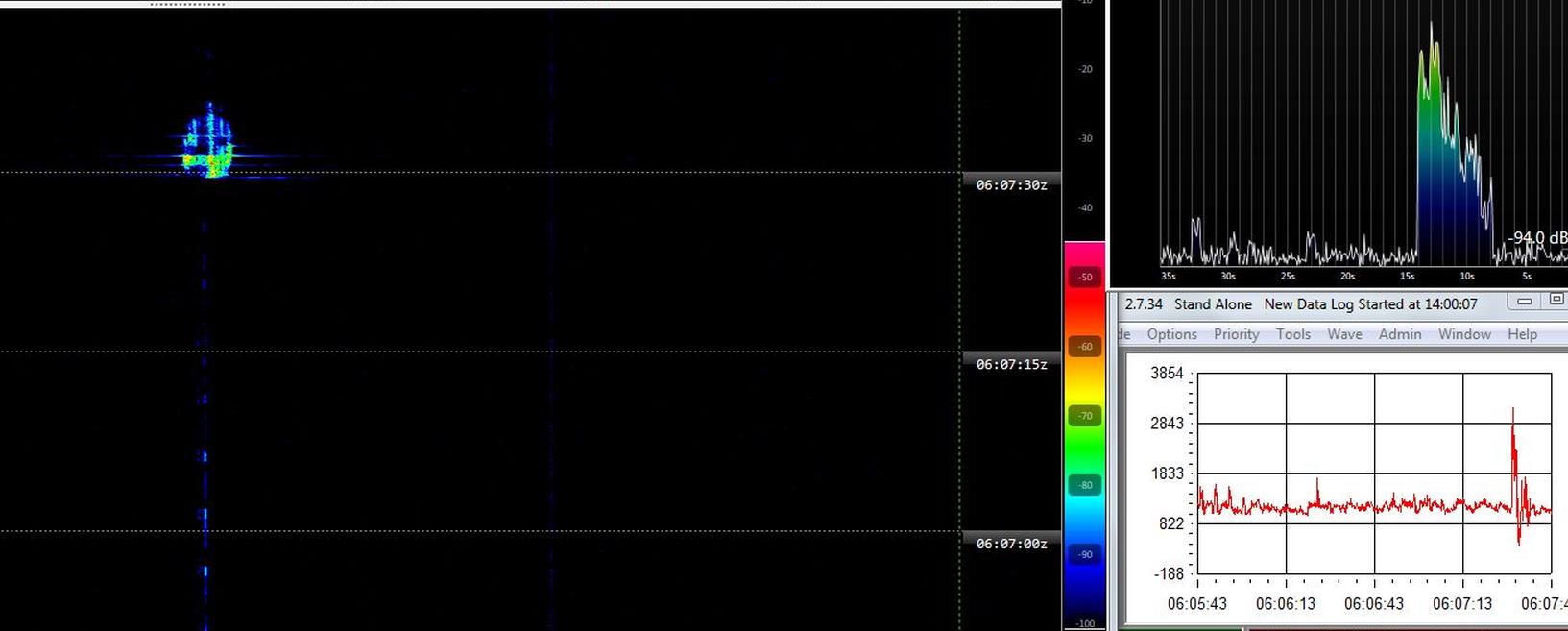This screenshot has height=631, width=1568.
Task: Click the 06:07:13 time axis label
Action: tap(1461, 604)
